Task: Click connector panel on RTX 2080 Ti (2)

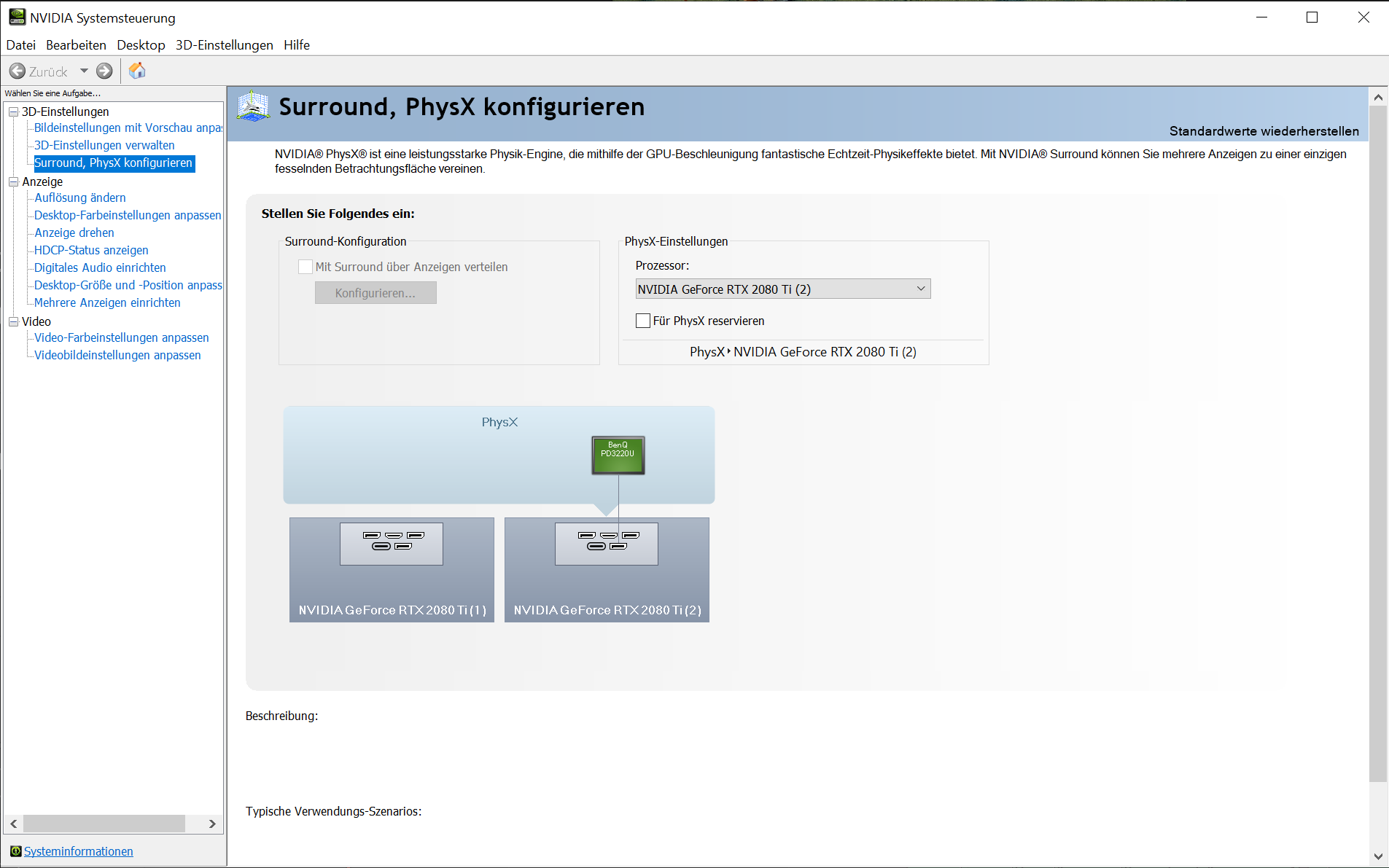Action: pos(607,544)
